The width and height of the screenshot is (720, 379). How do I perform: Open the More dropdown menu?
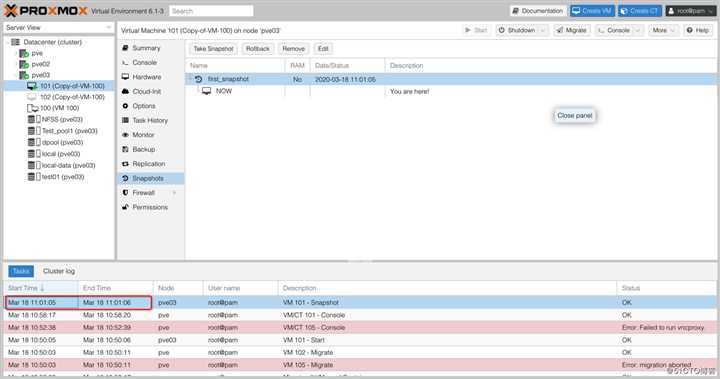pos(663,30)
